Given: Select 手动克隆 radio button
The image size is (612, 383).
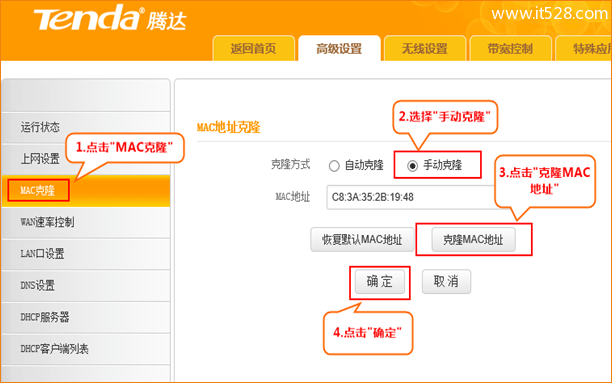Looking at the screenshot, I should (412, 166).
